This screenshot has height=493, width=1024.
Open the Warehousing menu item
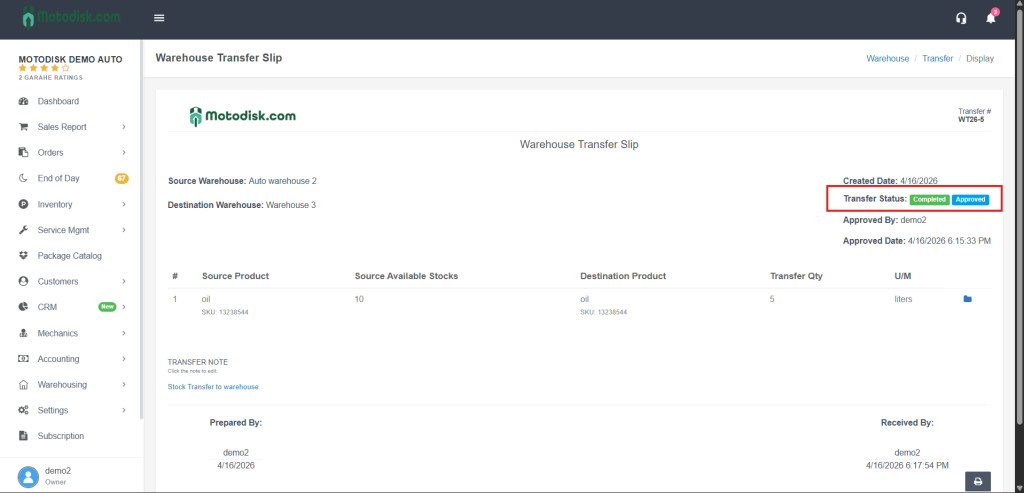point(62,385)
